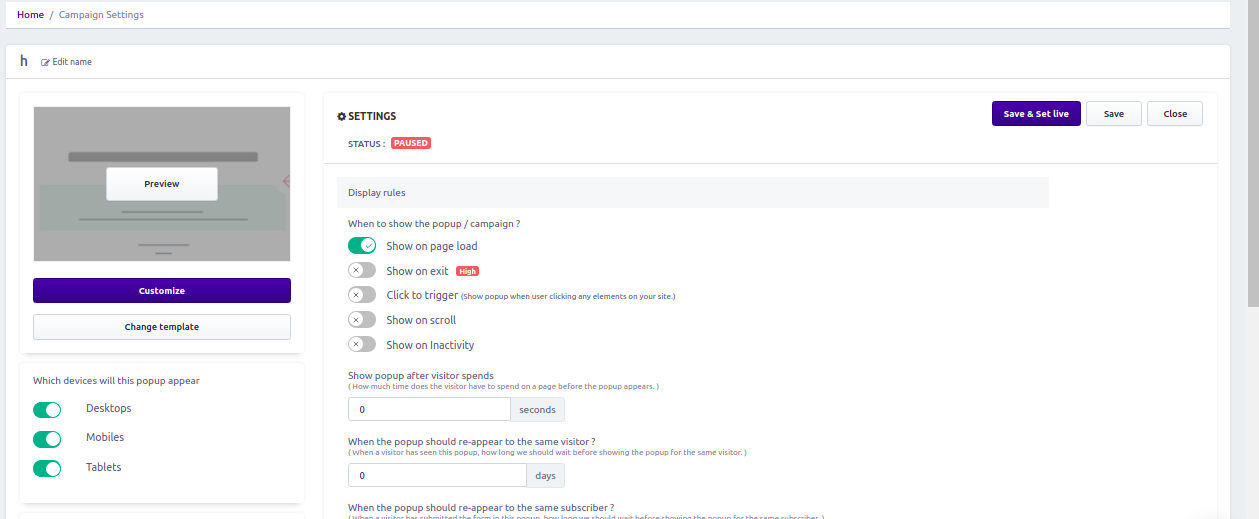Click the 'days' unit label

(x=545, y=475)
